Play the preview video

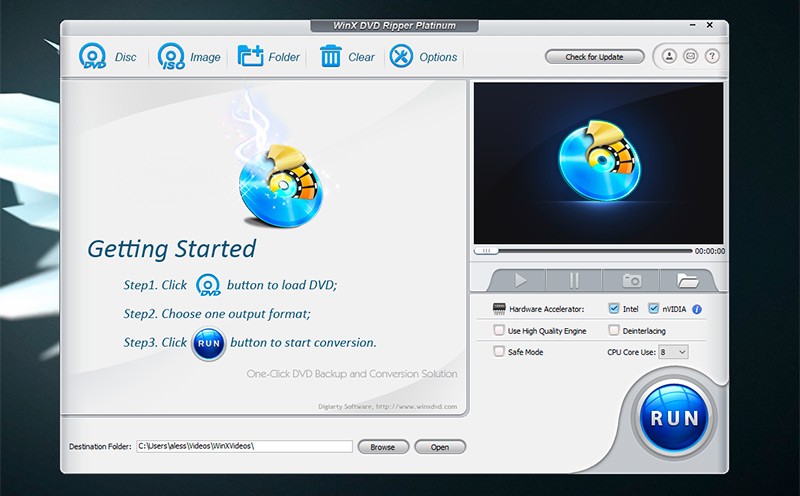click(x=520, y=280)
